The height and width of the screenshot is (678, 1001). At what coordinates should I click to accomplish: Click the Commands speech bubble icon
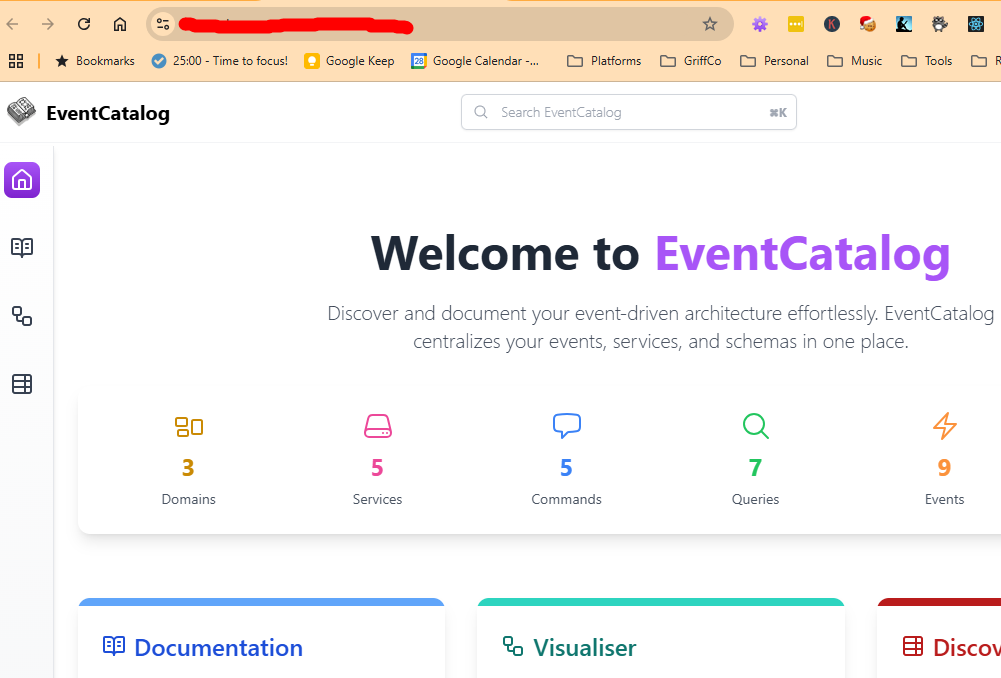[566, 426]
